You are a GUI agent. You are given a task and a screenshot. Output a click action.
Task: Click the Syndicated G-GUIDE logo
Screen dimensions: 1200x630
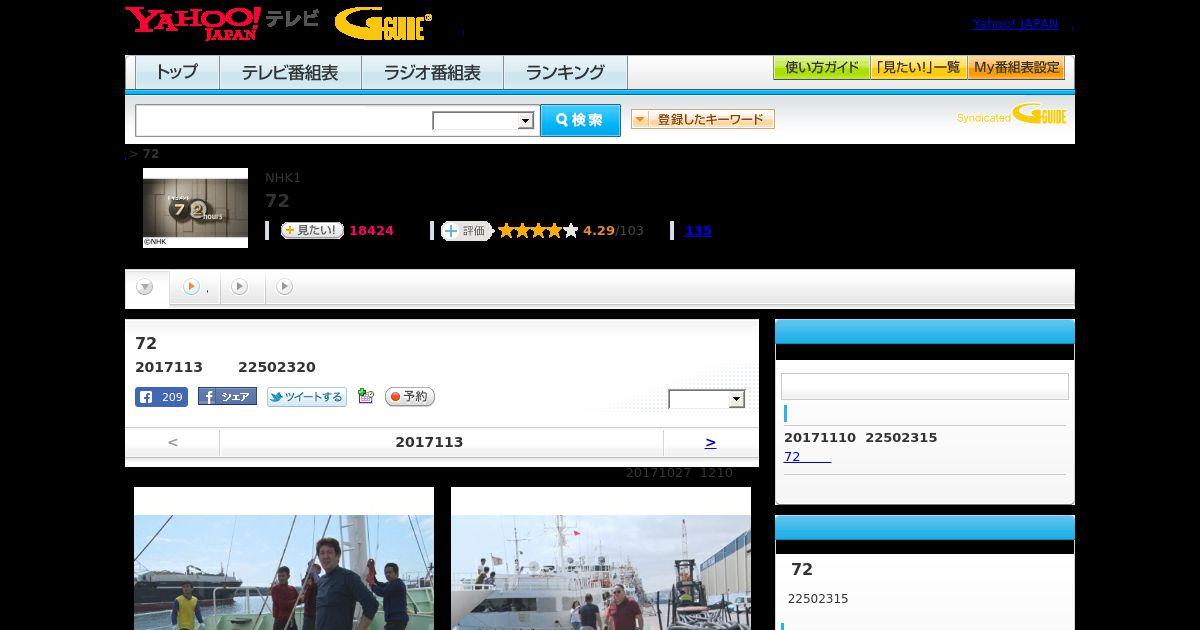coord(1012,115)
